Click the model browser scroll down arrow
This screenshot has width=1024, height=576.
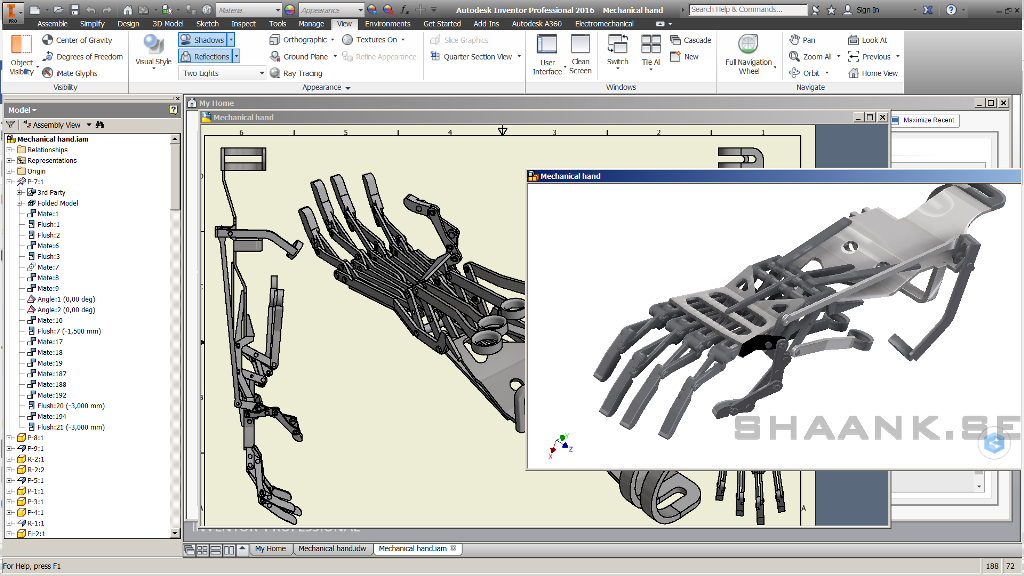tap(175, 533)
